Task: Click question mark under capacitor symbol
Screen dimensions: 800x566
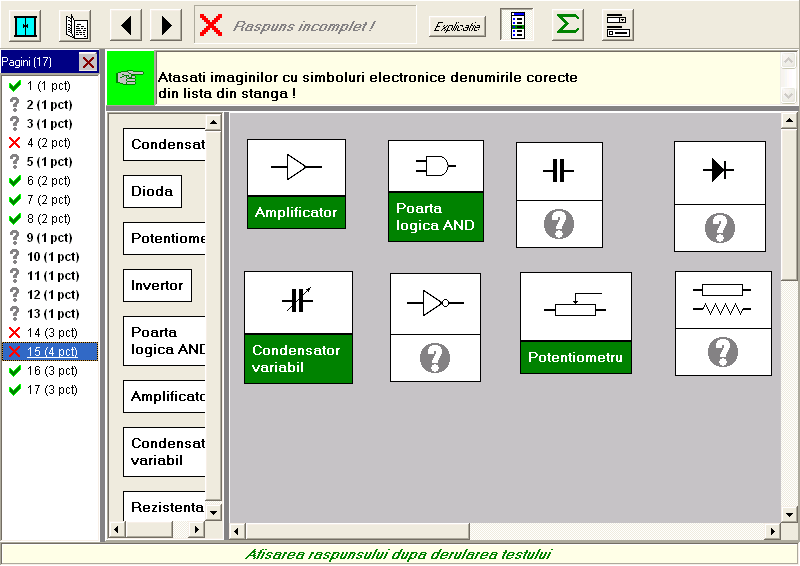Action: click(559, 224)
